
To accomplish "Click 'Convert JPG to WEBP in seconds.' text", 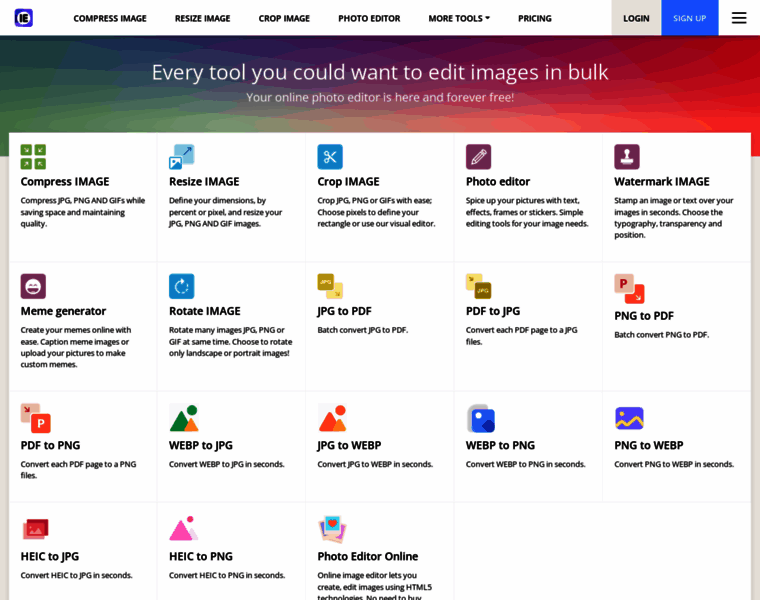I will point(375,464).
